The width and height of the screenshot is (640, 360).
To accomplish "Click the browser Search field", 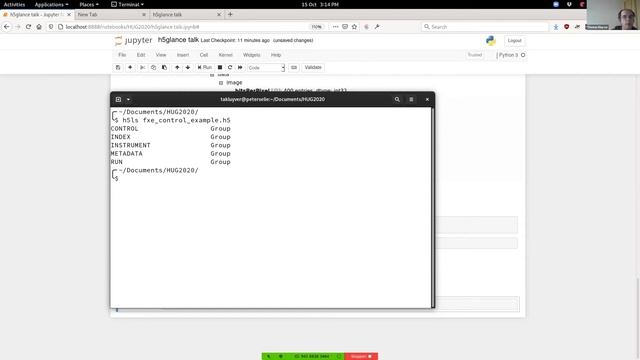I will [484, 27].
